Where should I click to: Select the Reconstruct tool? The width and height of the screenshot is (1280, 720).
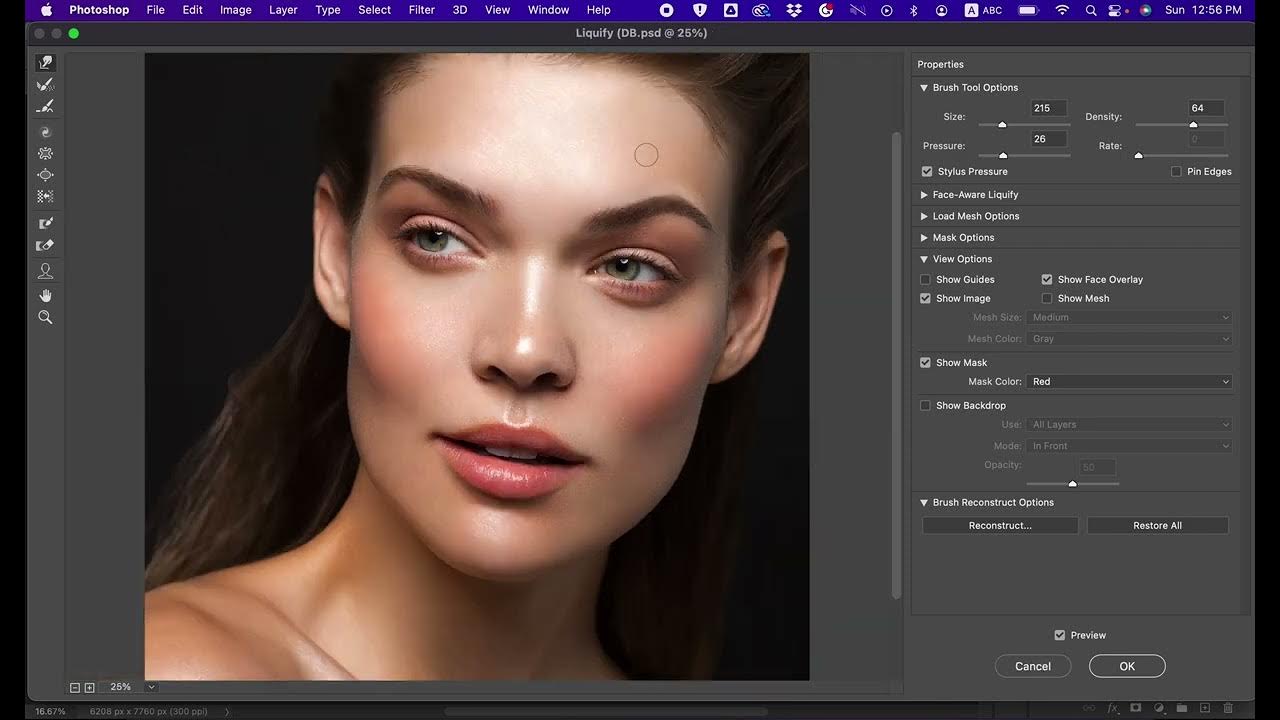[45, 85]
